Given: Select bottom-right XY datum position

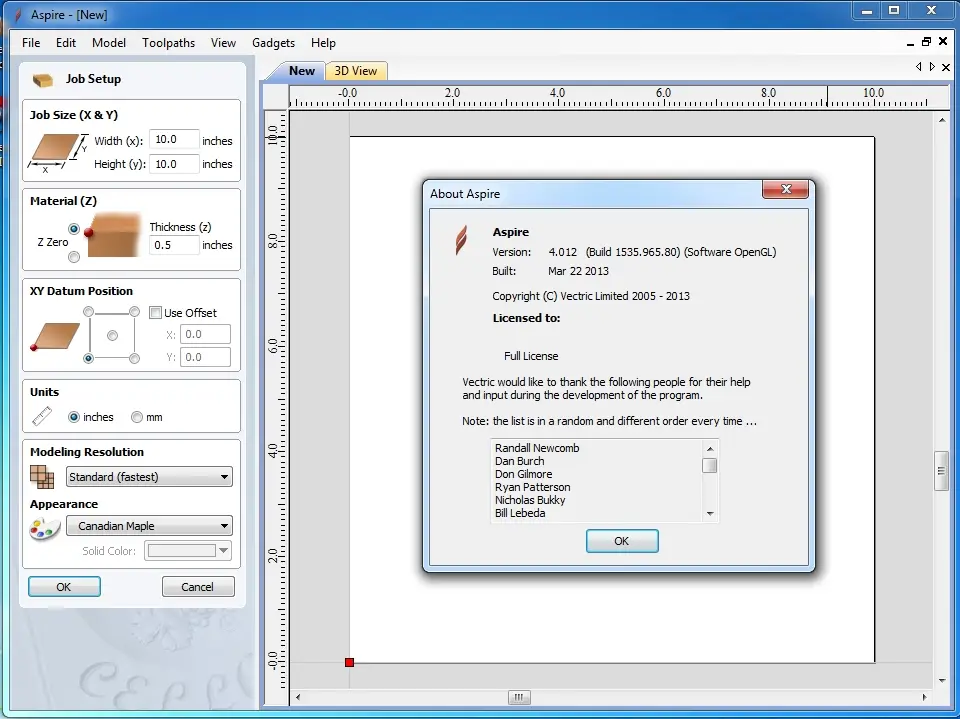Looking at the screenshot, I should click(135, 358).
